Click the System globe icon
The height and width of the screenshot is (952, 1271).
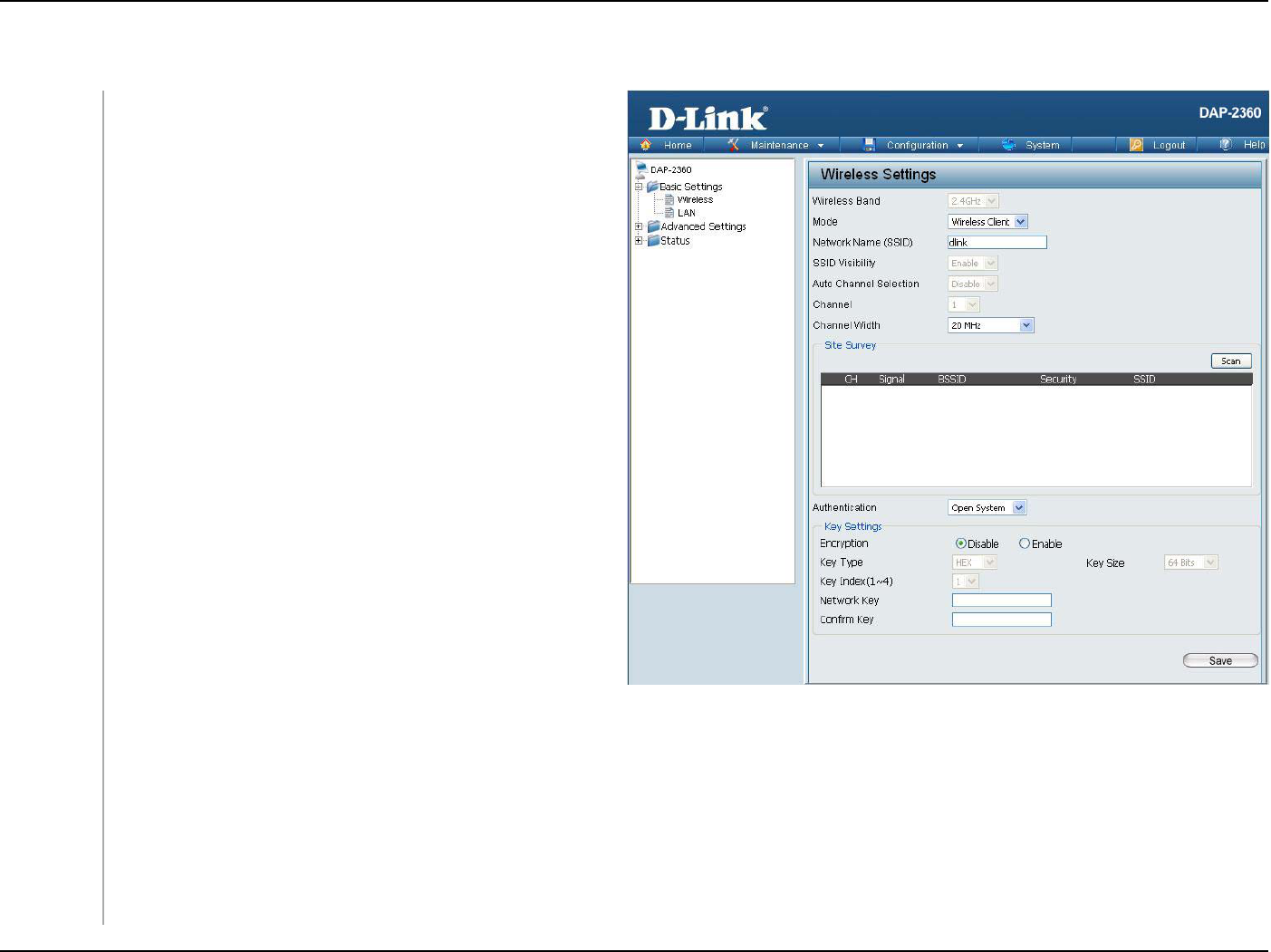[x=1009, y=145]
